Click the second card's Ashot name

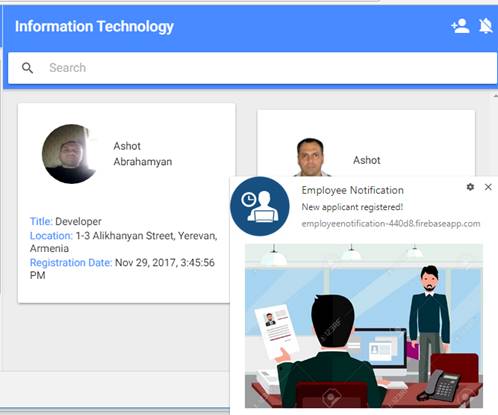pos(367,160)
